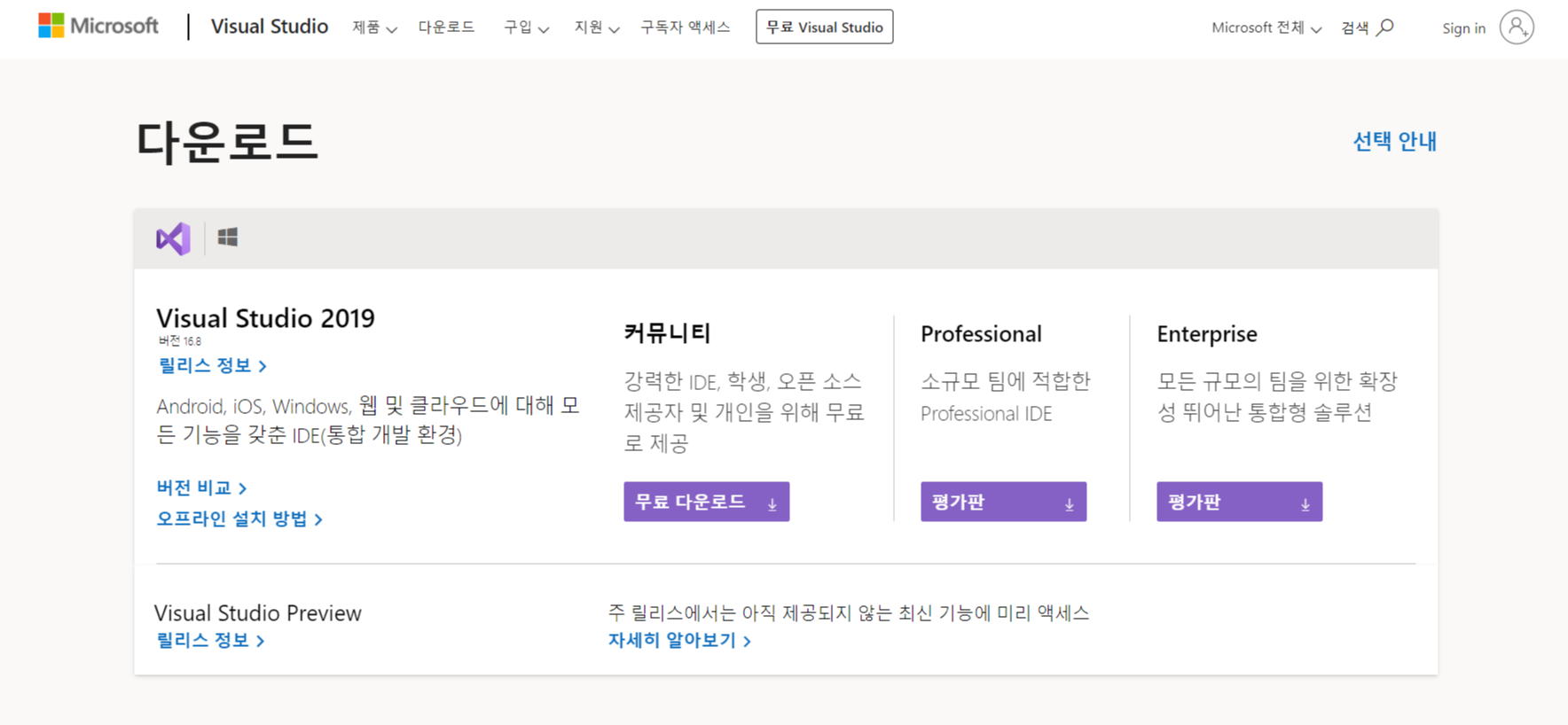Click the 무료 Visual Studio button
Image resolution: width=1568 pixels, height=725 pixels.
pyautogui.click(x=824, y=27)
